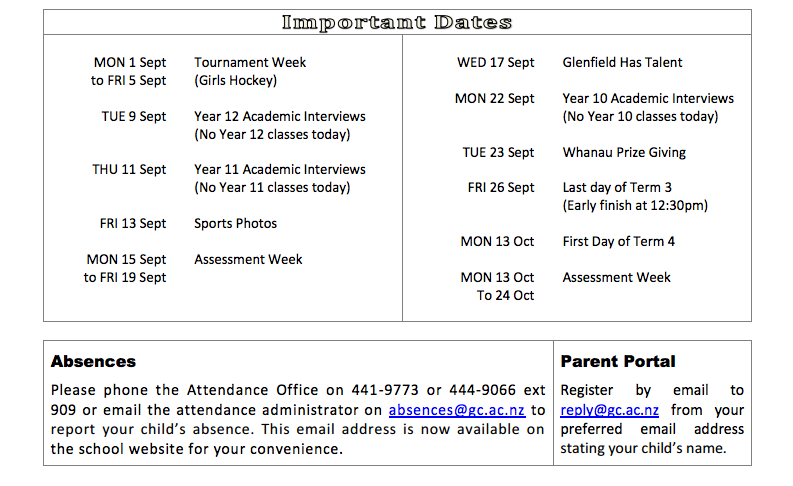Click the Year 10 Academic Interviews text
This screenshot has height=486, width=793.
pos(648,99)
